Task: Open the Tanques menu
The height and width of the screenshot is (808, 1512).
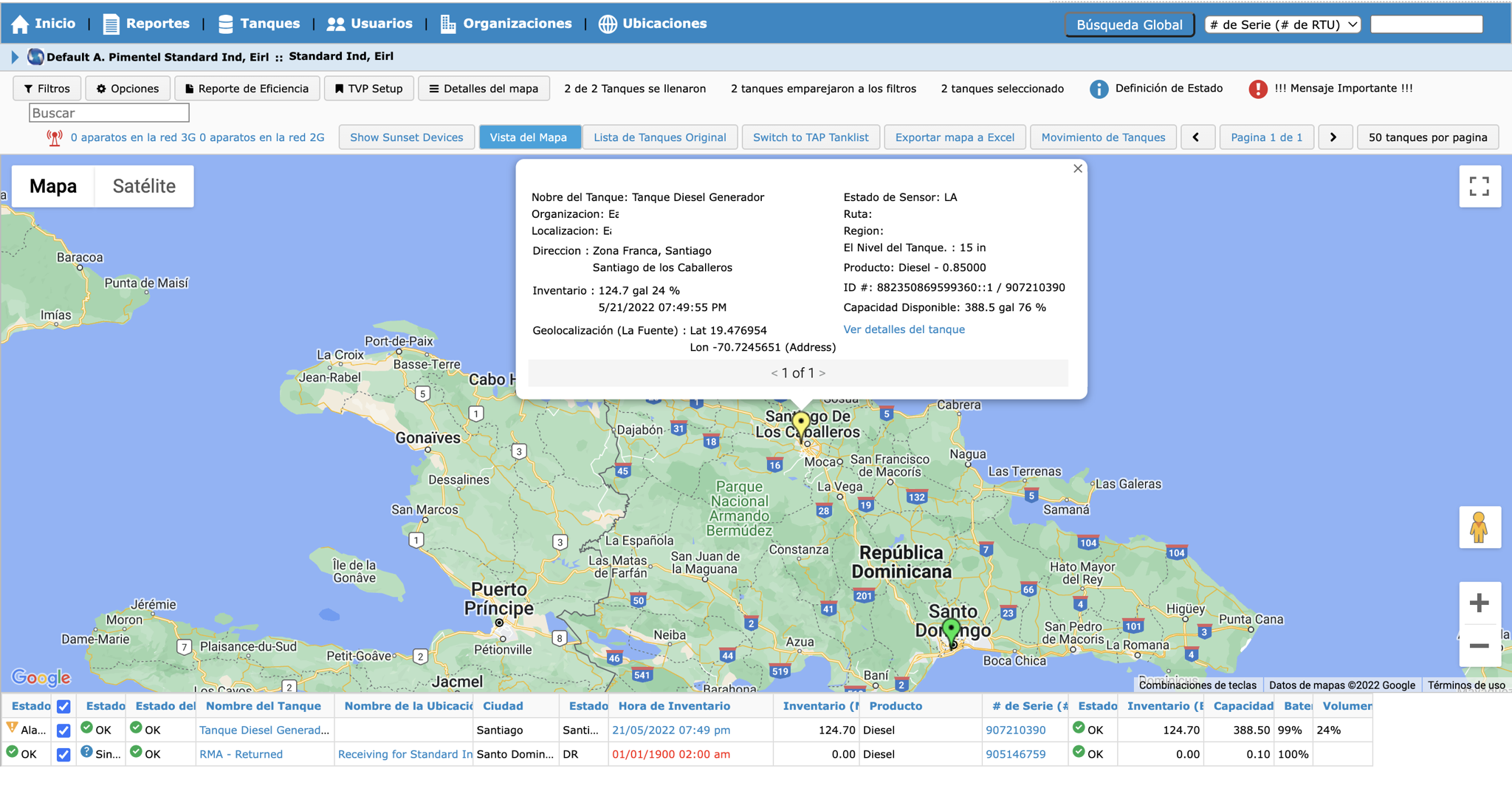Action: 259,24
